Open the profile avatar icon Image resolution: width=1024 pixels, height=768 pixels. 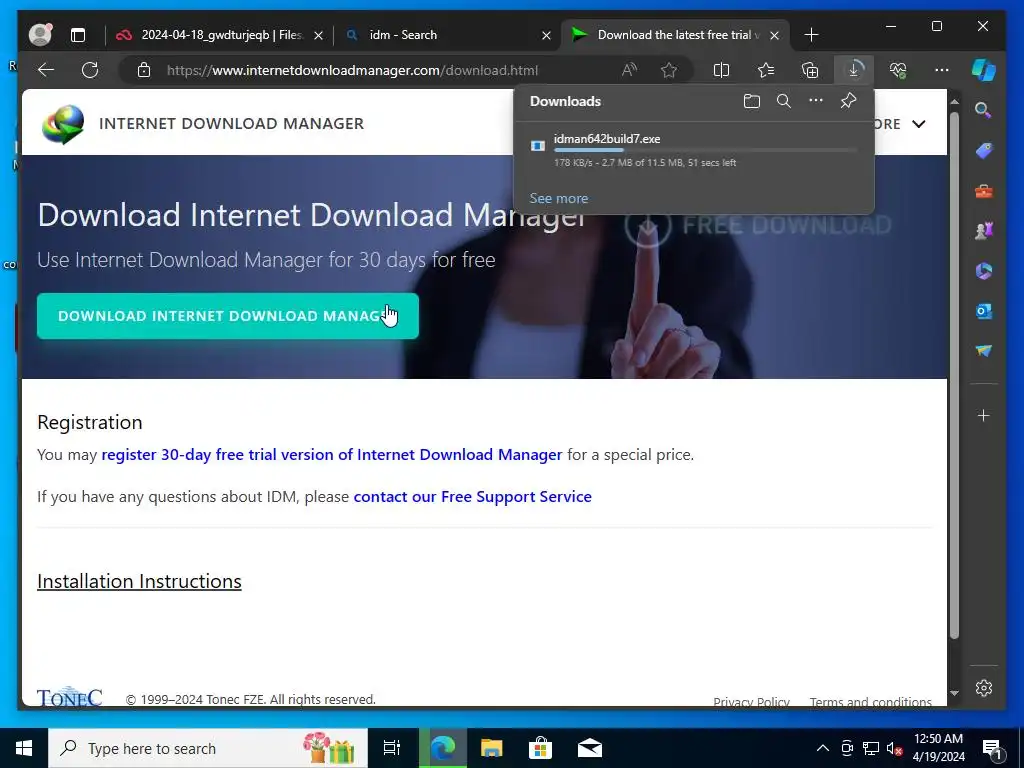tap(40, 35)
